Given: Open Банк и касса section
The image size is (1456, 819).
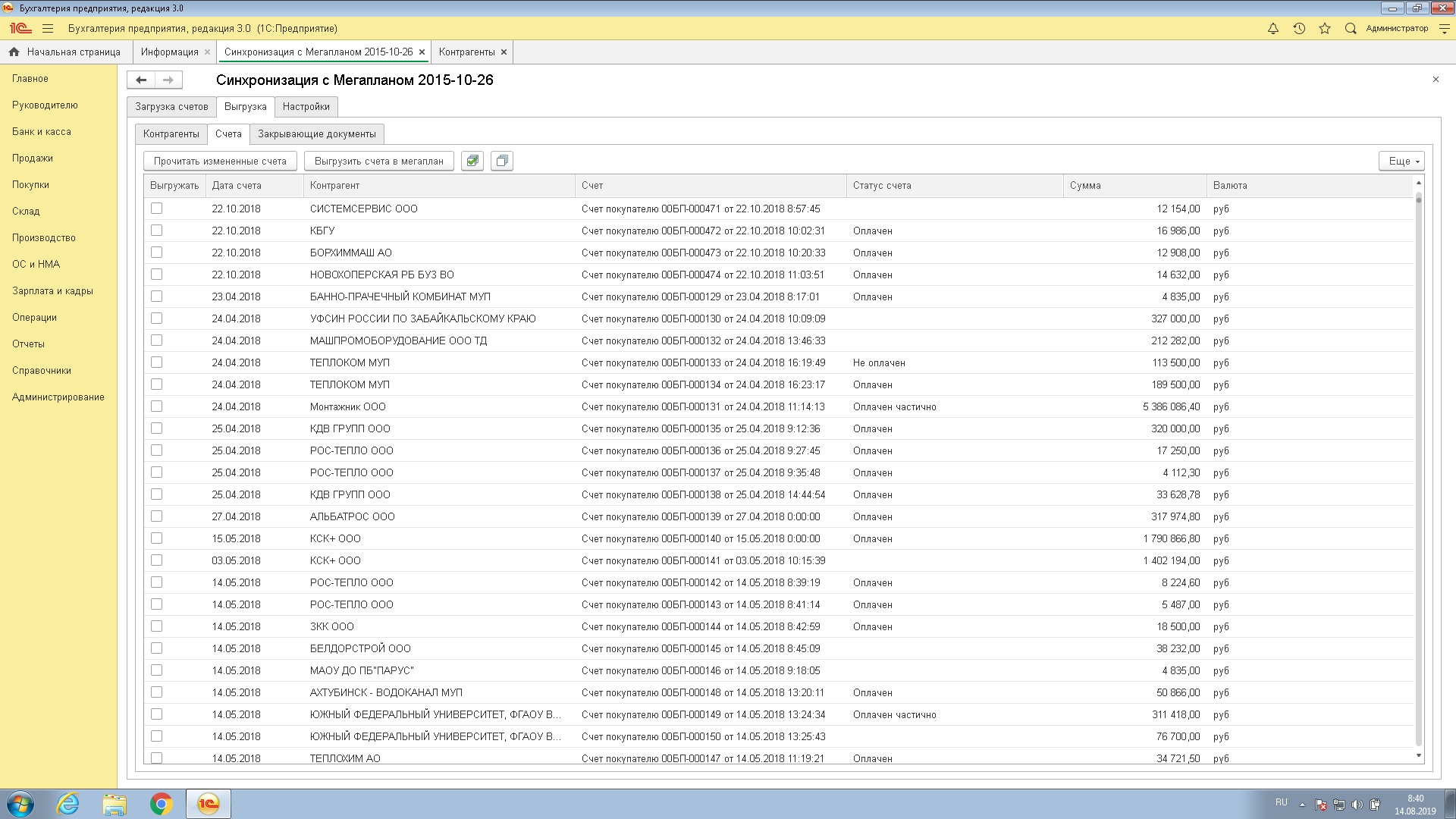Looking at the screenshot, I should tap(42, 132).
